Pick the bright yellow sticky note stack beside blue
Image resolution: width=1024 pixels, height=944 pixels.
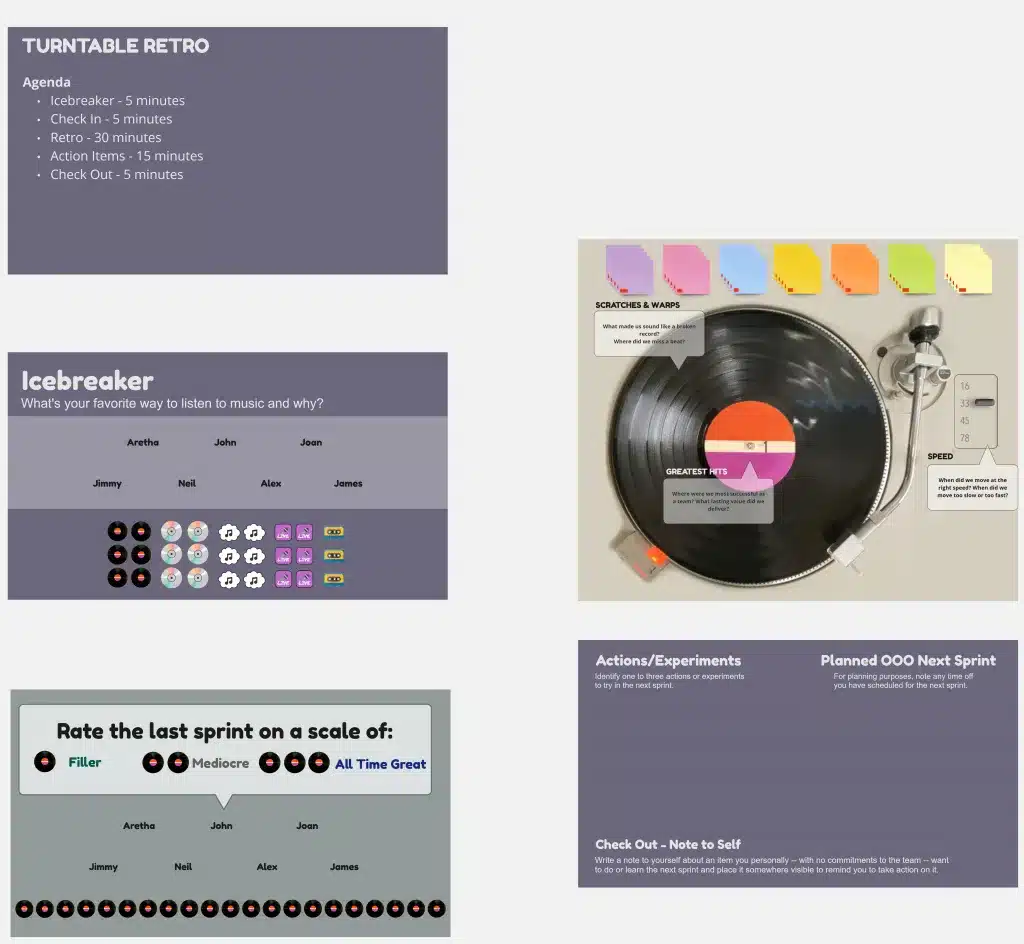(x=798, y=269)
